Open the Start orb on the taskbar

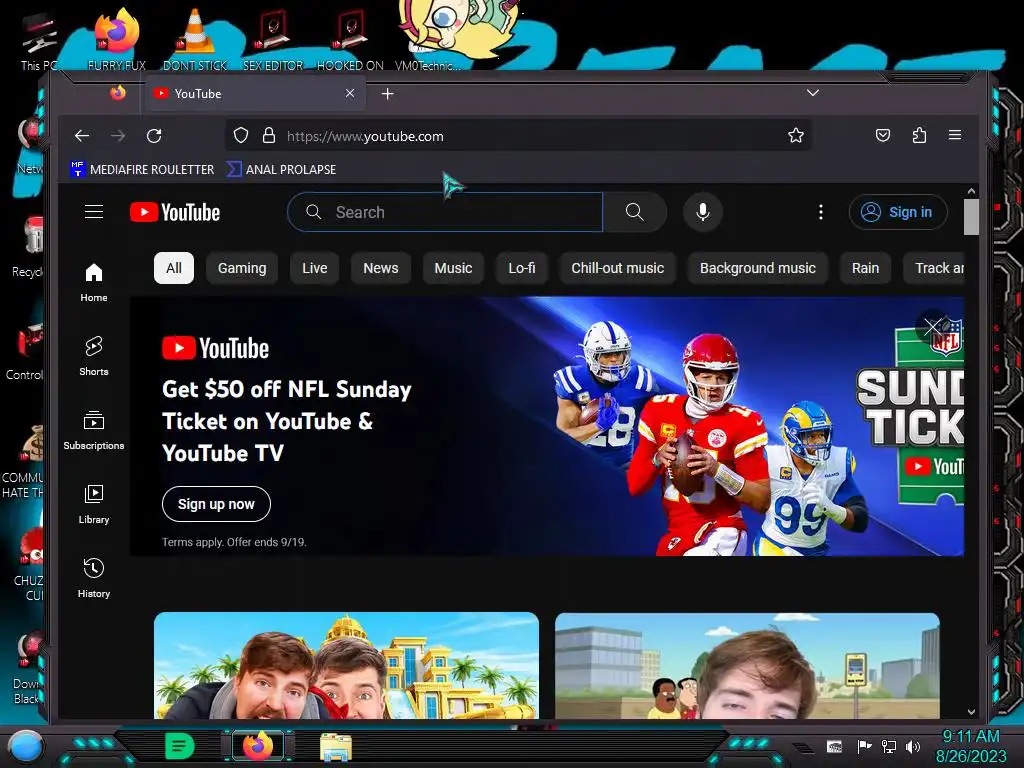coord(26,746)
